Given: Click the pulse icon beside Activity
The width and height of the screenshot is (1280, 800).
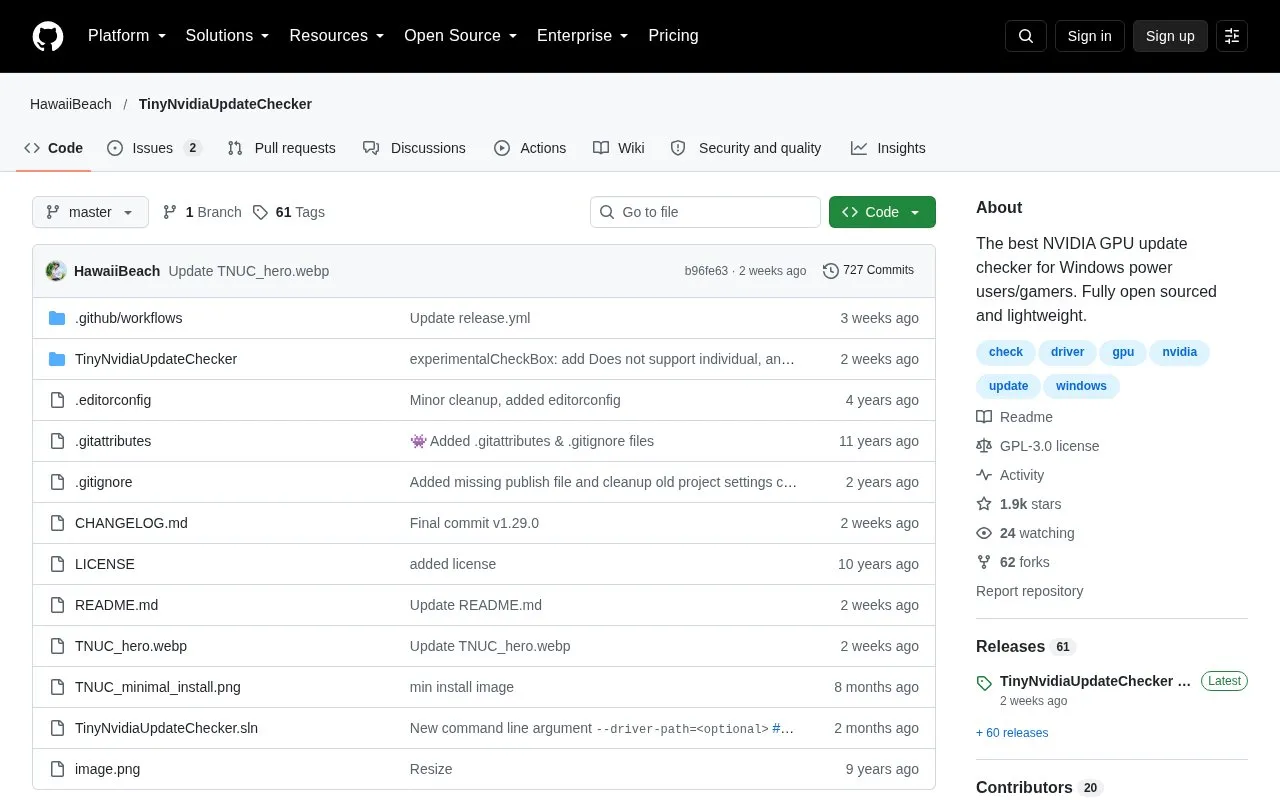Looking at the screenshot, I should tap(984, 475).
